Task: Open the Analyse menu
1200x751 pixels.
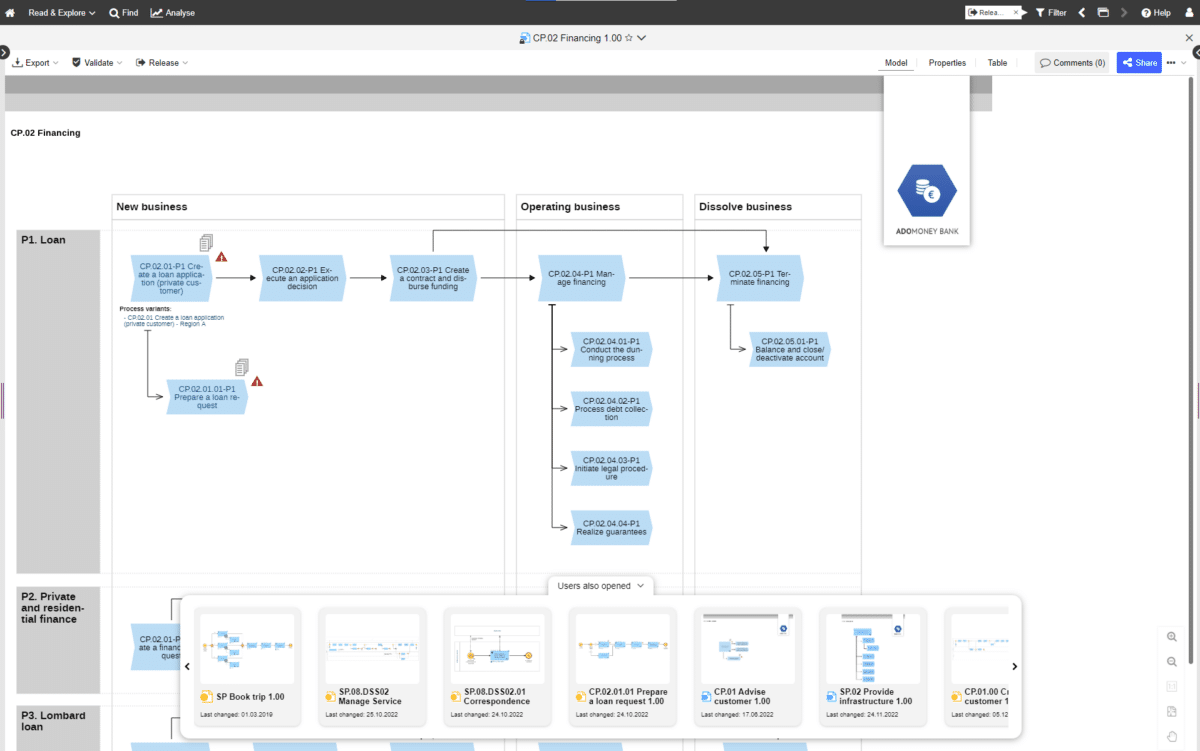Action: click(172, 12)
